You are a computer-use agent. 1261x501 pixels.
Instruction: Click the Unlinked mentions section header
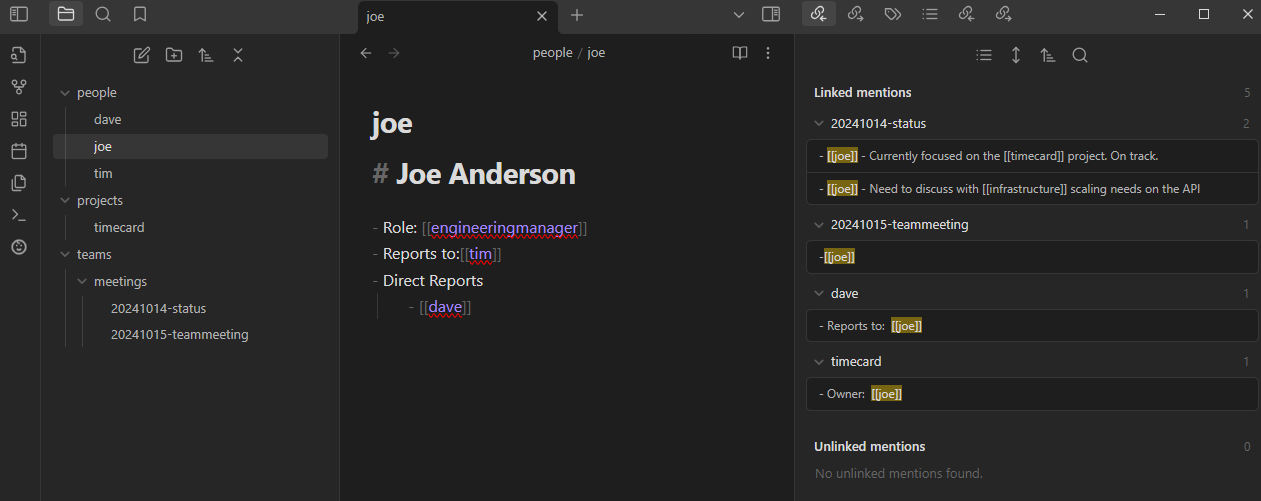[870, 447]
